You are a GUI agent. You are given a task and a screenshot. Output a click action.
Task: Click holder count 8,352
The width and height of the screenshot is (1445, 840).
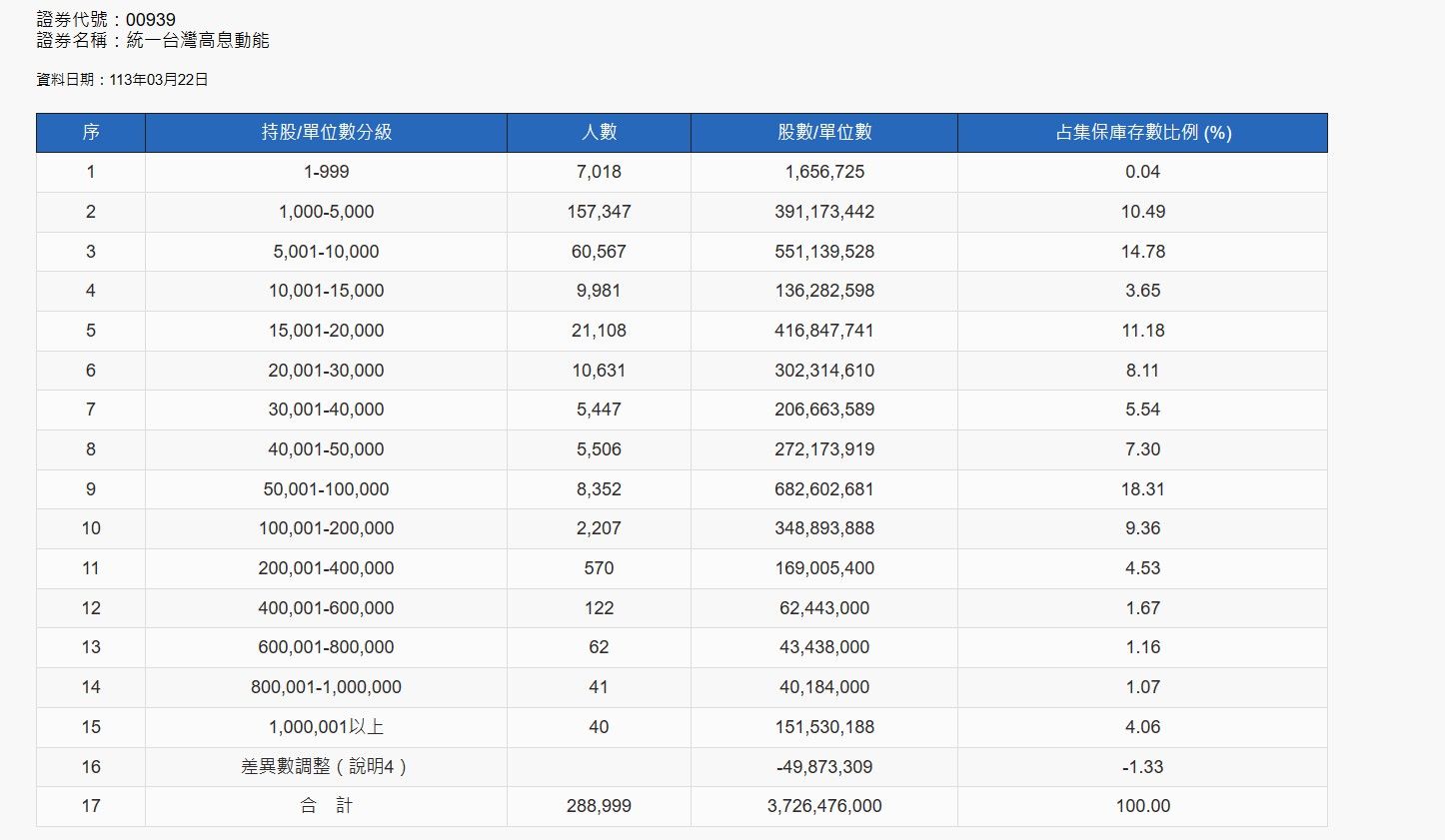(599, 489)
